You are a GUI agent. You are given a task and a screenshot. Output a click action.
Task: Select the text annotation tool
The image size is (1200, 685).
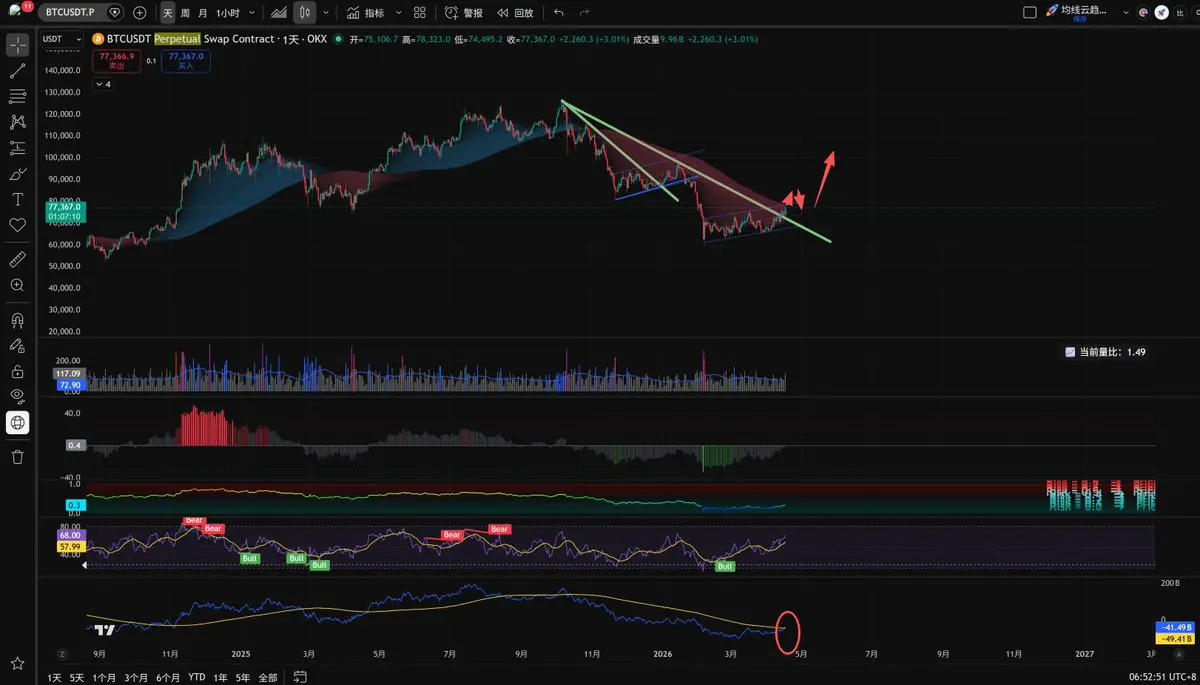click(17, 199)
